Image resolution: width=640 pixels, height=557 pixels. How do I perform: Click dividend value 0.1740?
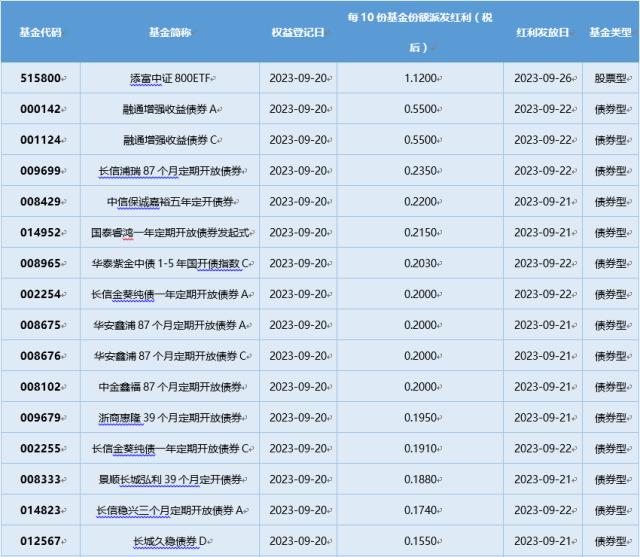[x=420, y=510]
